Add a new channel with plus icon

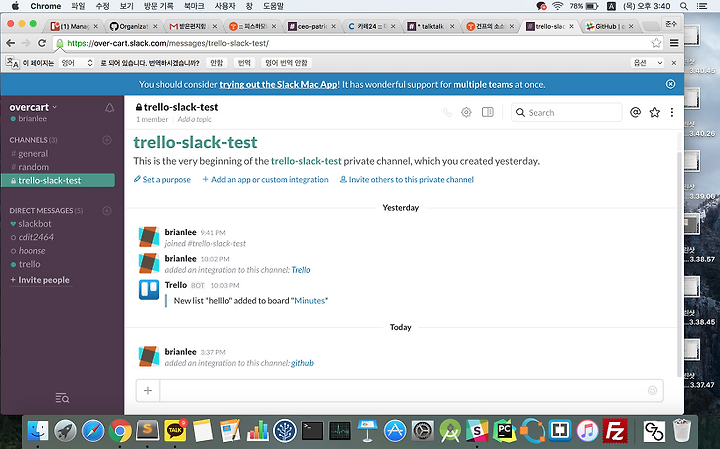coord(107,140)
